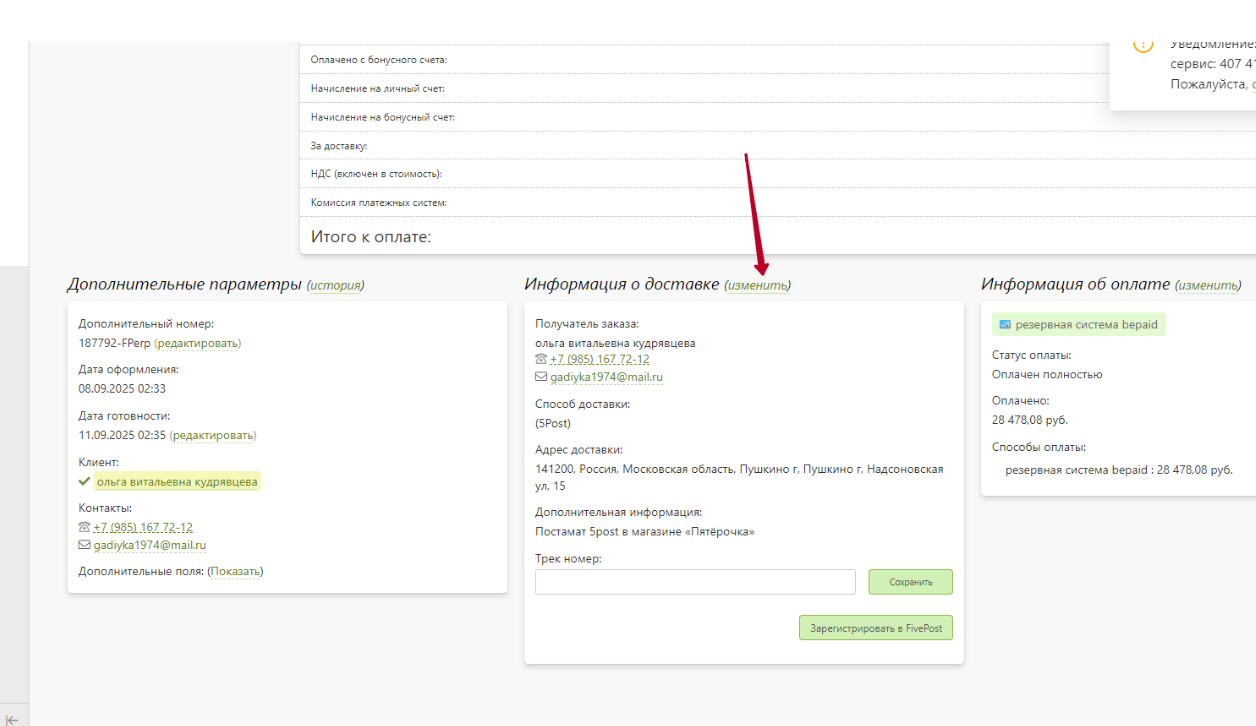This screenshot has width=1256, height=726.
Task: Select recipient name under Получатель заказа
Action: point(615,342)
